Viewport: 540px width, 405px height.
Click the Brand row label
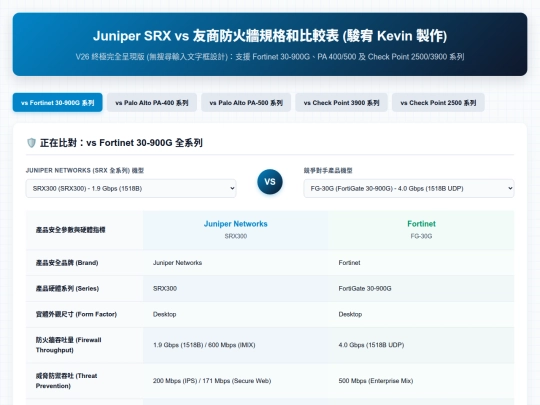point(84,263)
